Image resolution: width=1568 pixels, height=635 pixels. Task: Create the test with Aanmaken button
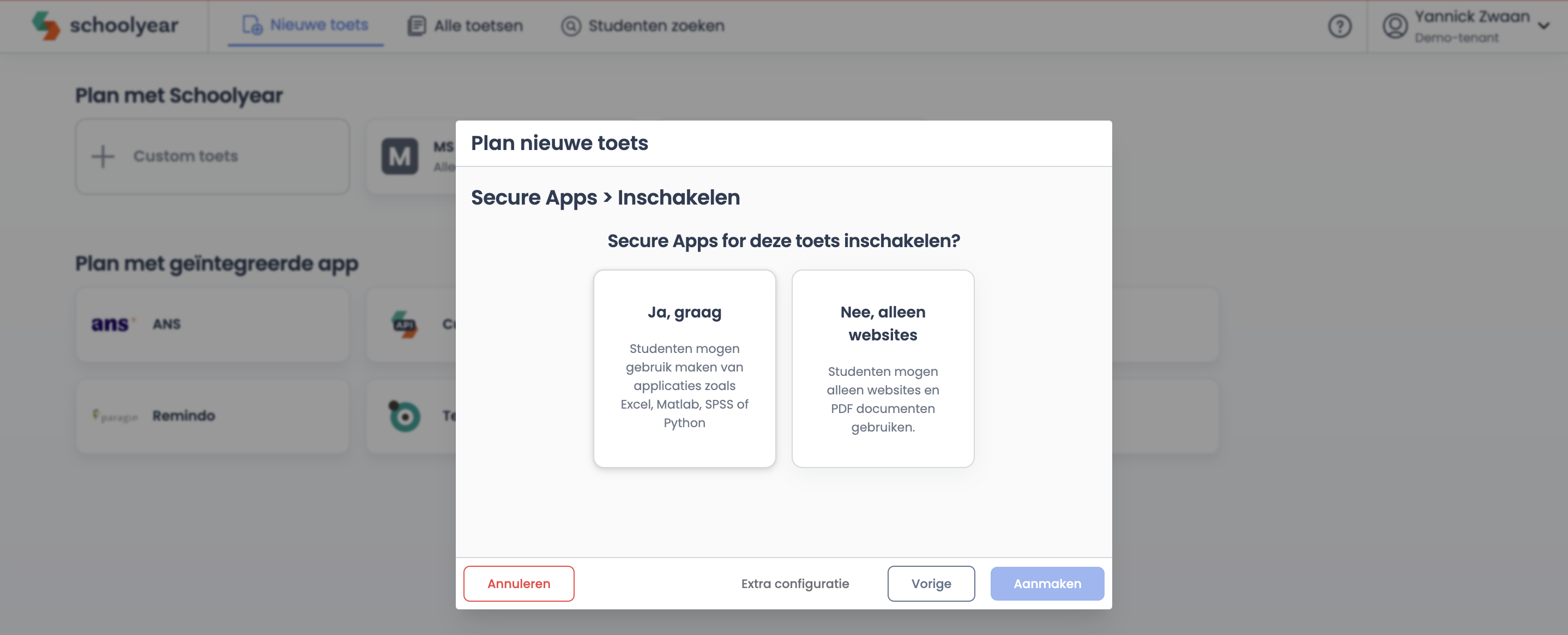[x=1047, y=583]
